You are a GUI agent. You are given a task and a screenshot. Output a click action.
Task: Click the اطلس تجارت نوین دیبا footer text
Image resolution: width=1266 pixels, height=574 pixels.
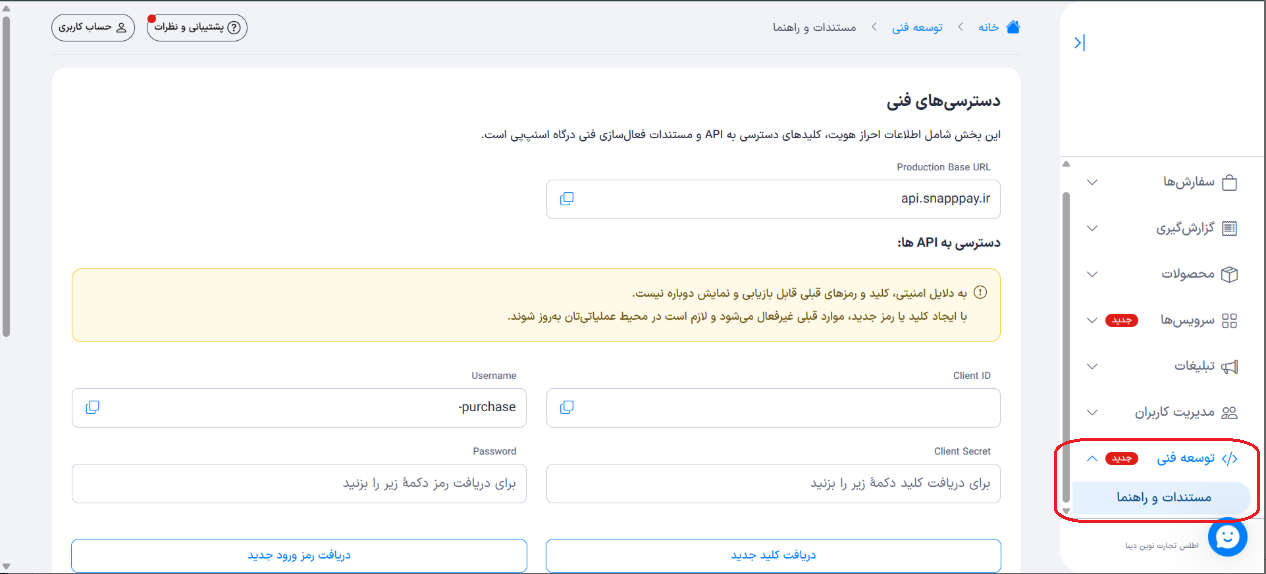tap(1161, 546)
